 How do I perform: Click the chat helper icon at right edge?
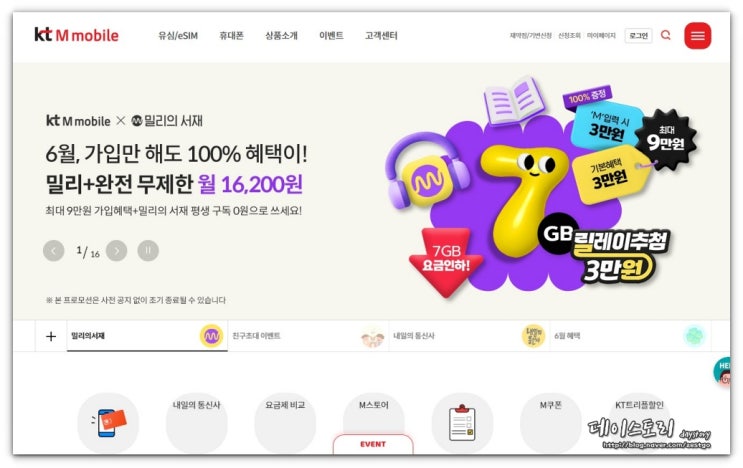tap(722, 371)
